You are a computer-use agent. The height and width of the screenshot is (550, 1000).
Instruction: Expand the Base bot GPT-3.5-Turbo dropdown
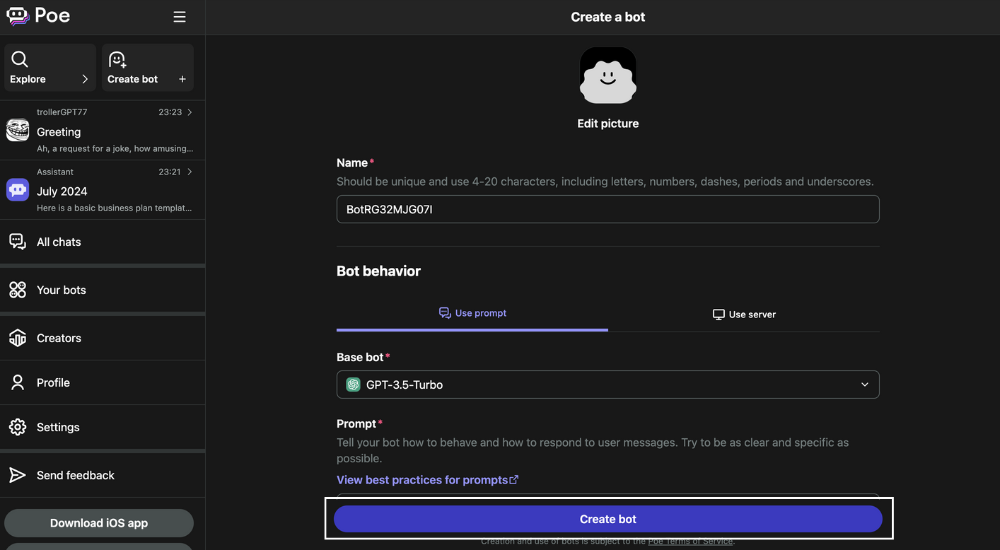coord(608,385)
